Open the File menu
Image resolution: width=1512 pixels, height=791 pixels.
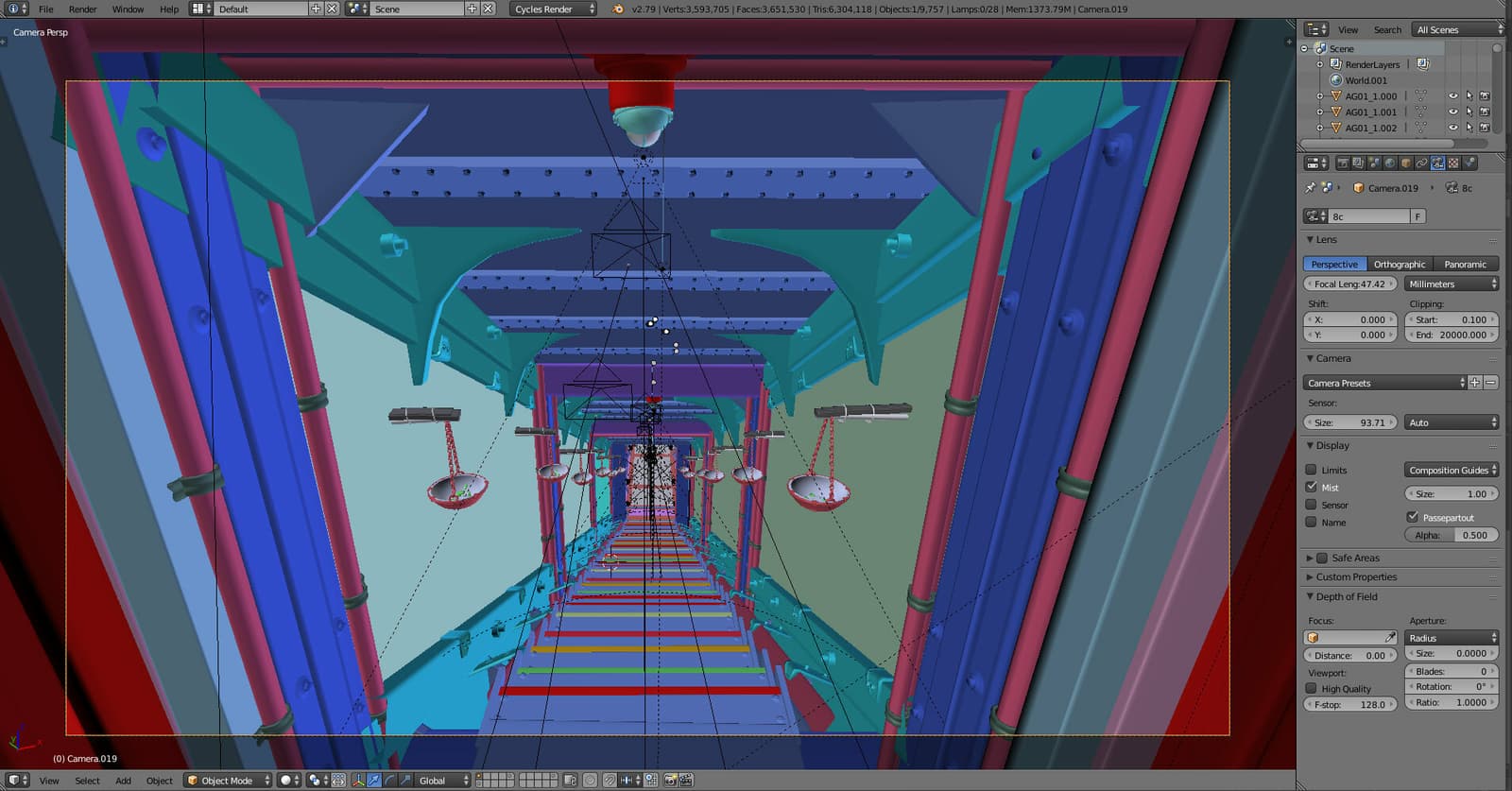(45, 9)
